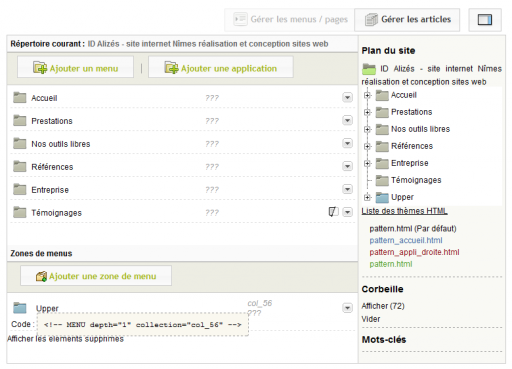The height and width of the screenshot is (369, 512).
Task: Click the Références folder icon in main list
Action: tap(20, 166)
